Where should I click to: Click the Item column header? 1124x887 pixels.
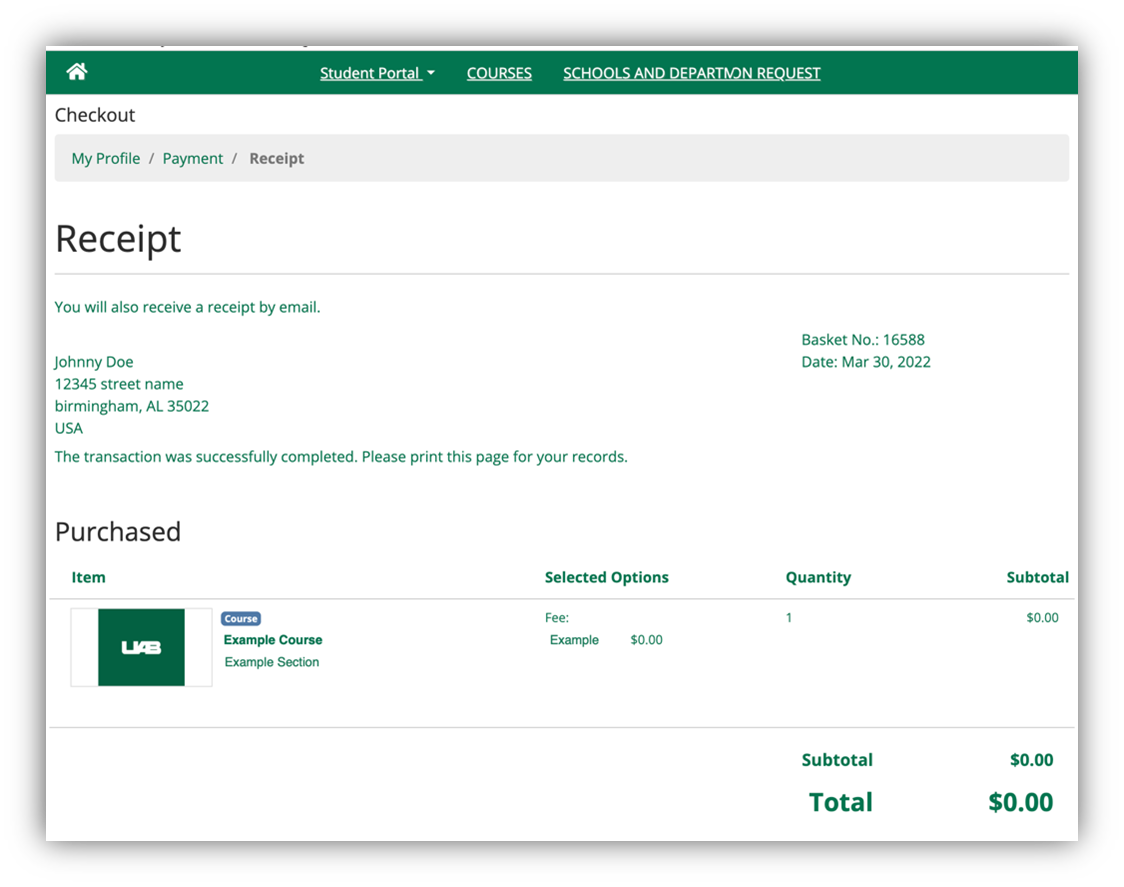88,577
